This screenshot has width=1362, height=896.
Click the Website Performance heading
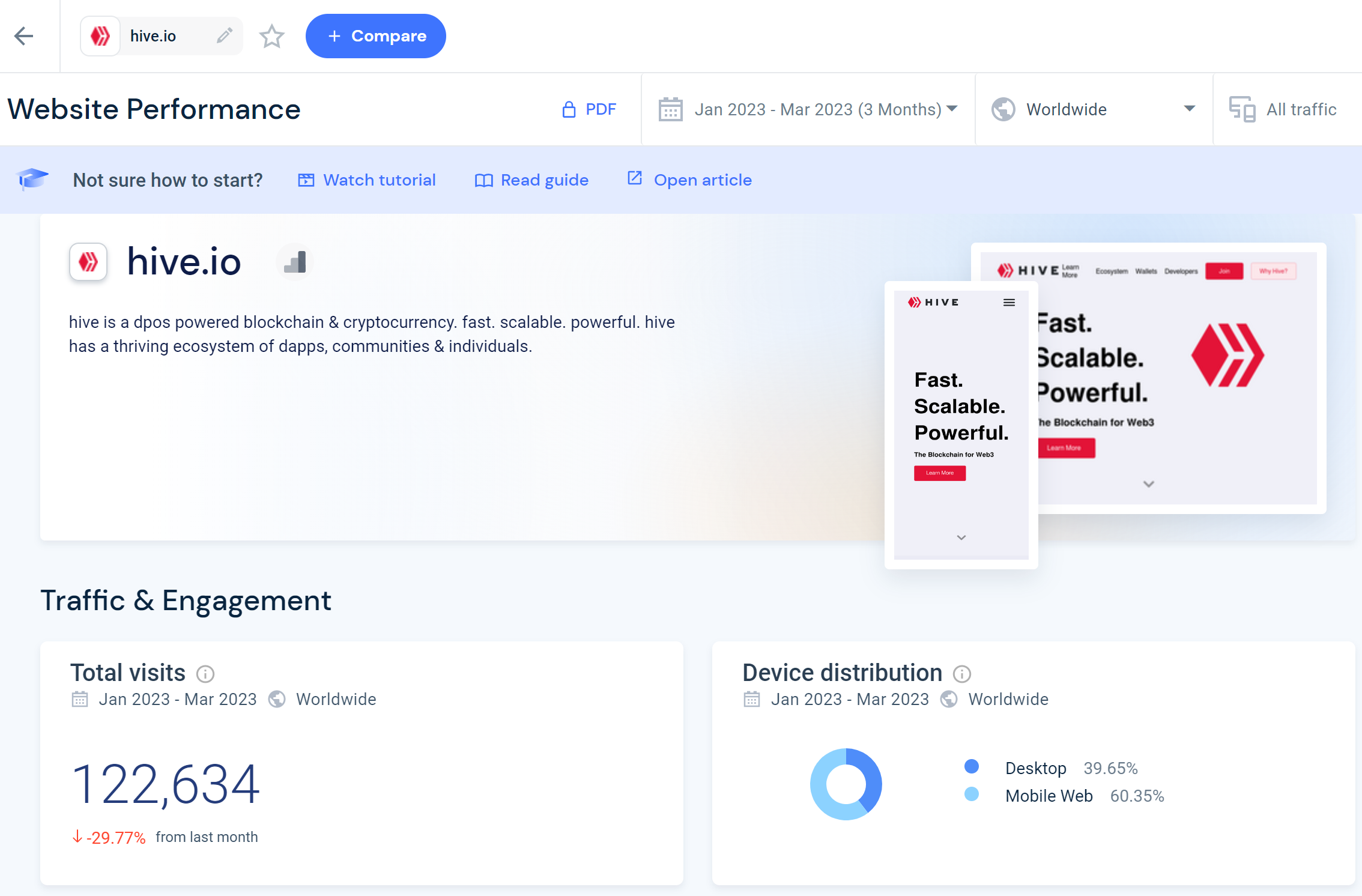pyautogui.click(x=154, y=109)
